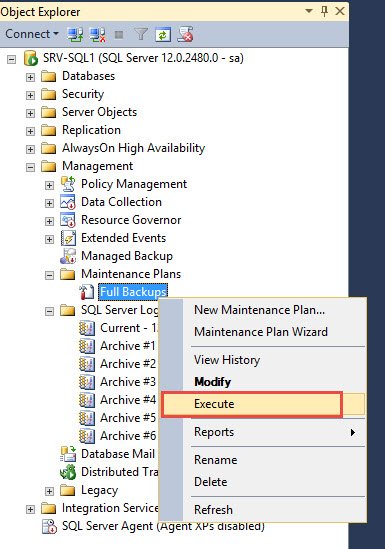Select Execute in context menu

tap(263, 404)
